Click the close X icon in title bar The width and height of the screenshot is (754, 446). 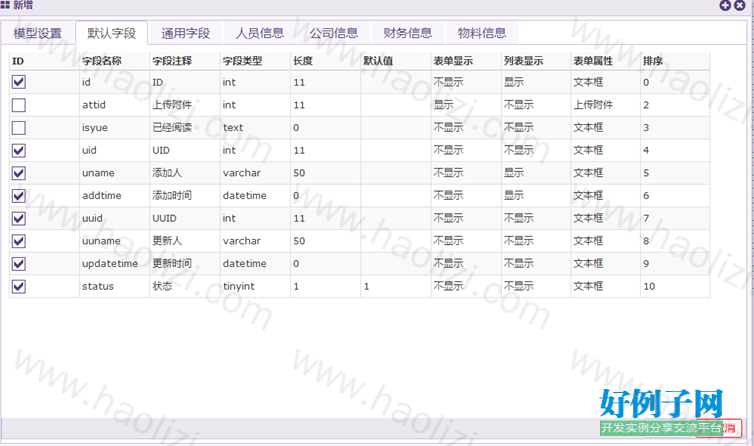click(x=740, y=5)
